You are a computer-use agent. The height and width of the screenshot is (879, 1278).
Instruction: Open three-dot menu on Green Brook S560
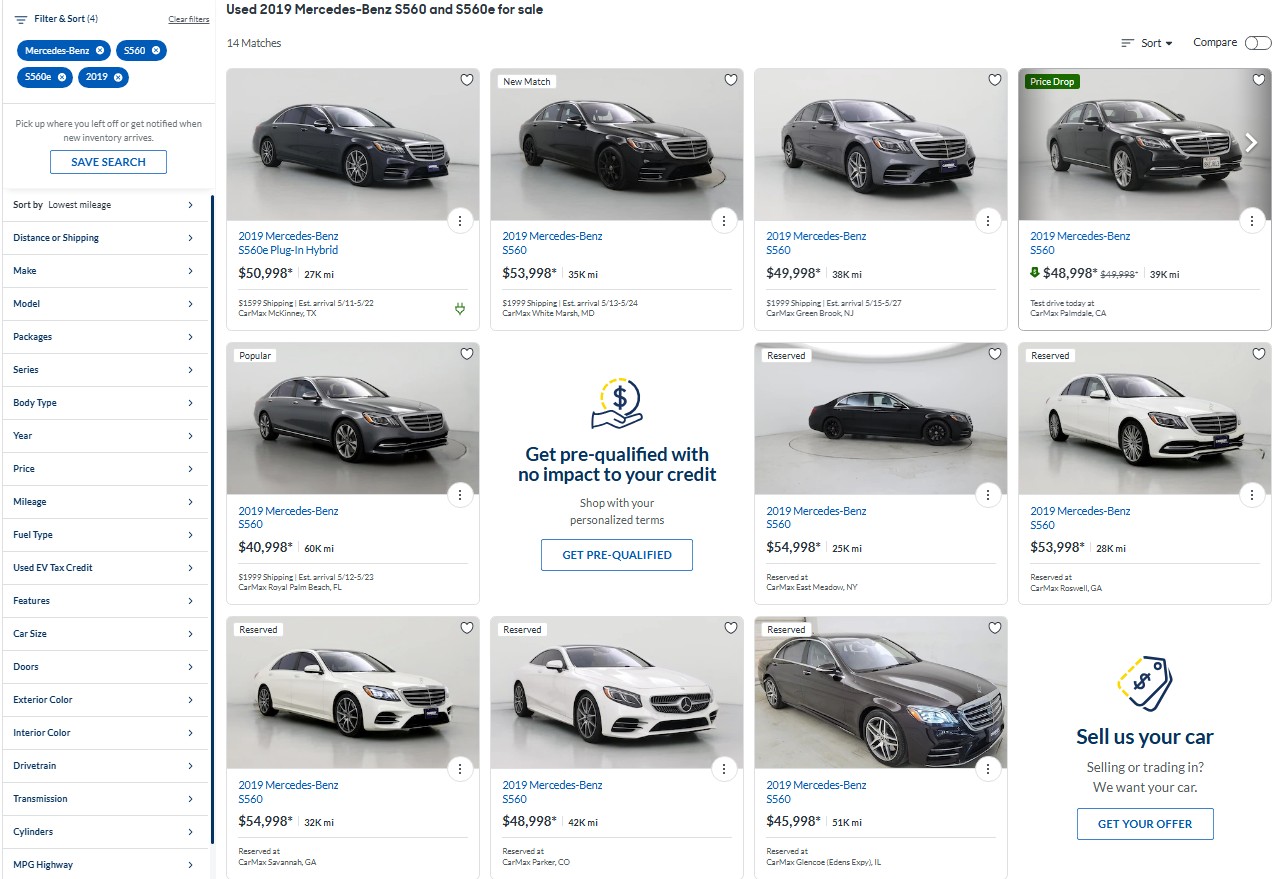[x=988, y=221]
